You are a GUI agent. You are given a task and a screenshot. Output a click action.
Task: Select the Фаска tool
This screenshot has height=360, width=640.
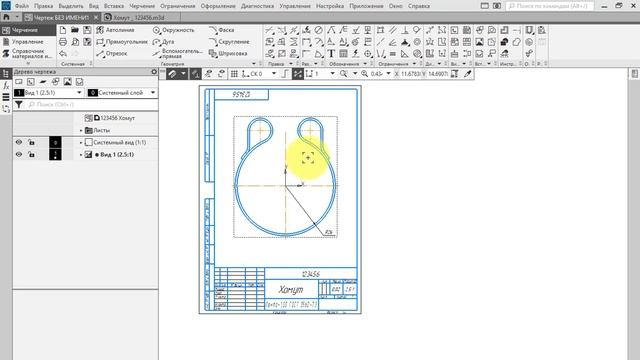221,30
